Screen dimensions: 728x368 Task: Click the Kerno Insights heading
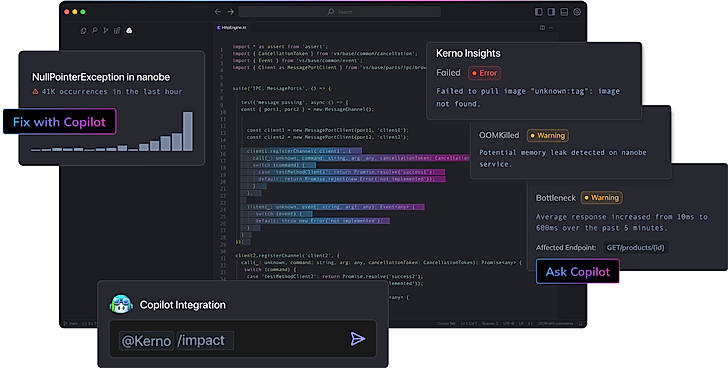(x=468, y=53)
